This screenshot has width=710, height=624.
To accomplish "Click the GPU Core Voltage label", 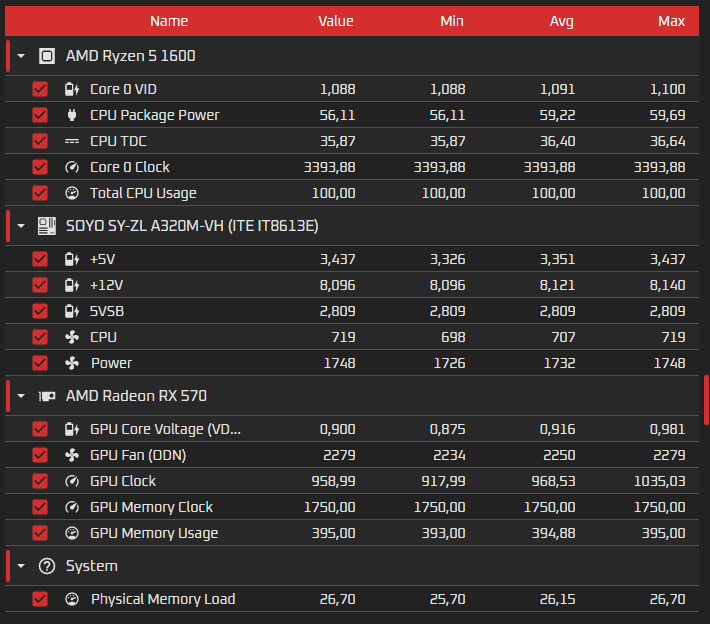I will click(165, 429).
